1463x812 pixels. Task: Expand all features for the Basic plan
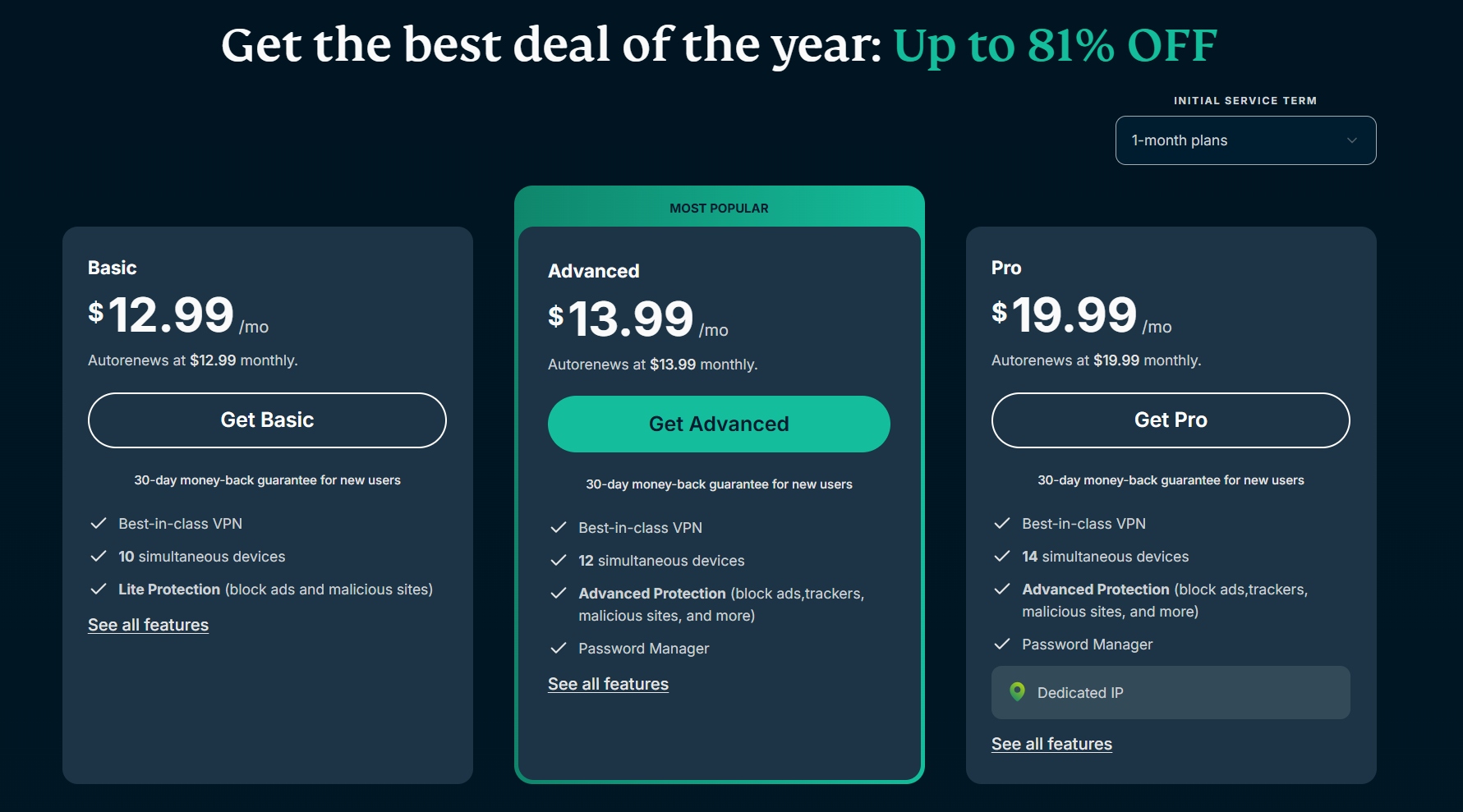click(x=148, y=625)
